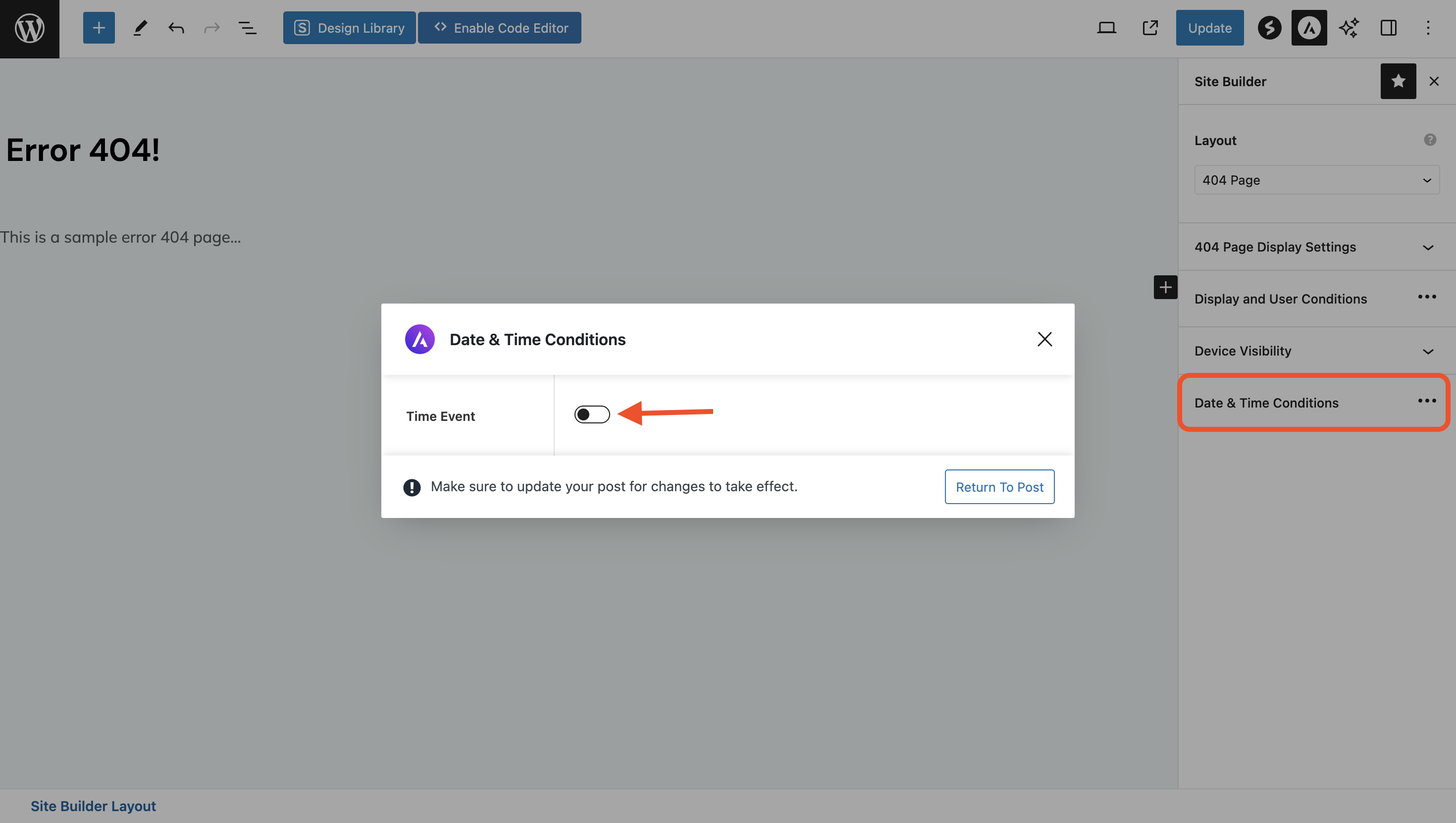Click the exclamation notice icon in dialog
Screen dimensions: 1456x823
click(x=412, y=487)
